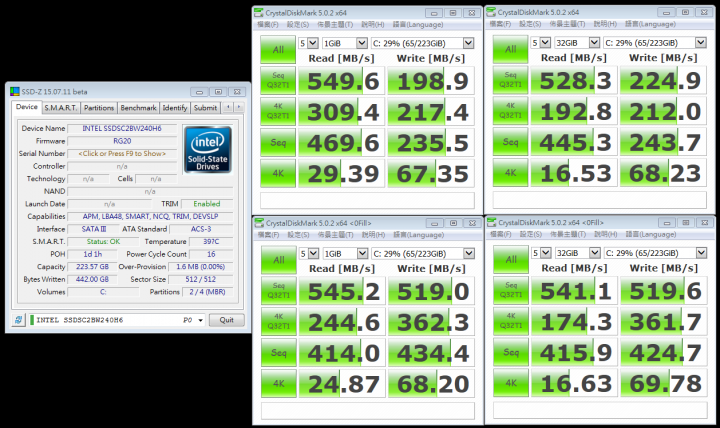Image resolution: width=720 pixels, height=428 pixels.
Task: Run 4K test next to 16.63 result
Action: (x=511, y=383)
